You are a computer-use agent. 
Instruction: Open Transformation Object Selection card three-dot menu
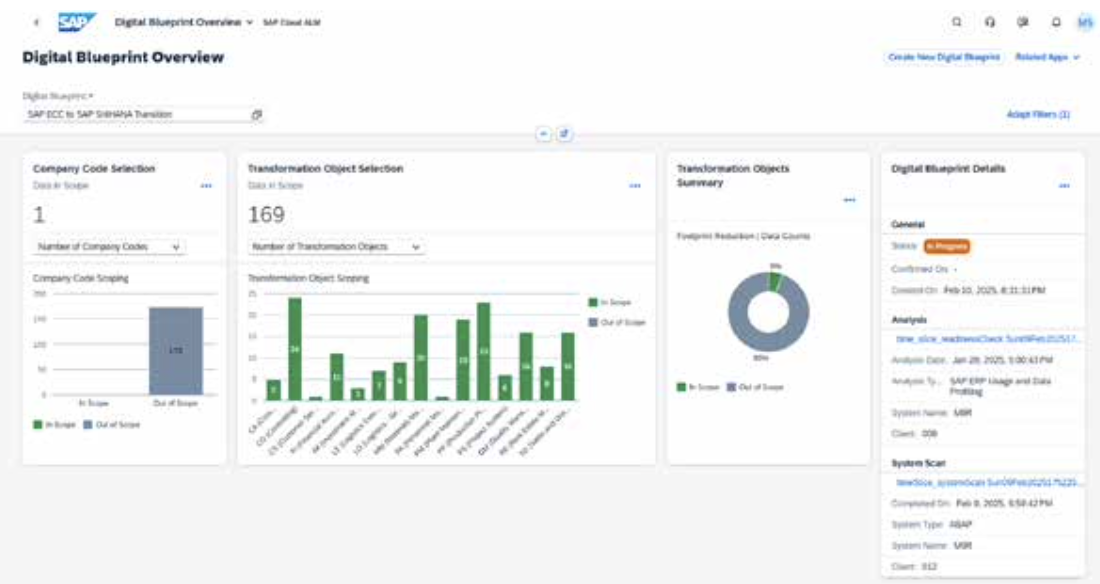(x=635, y=186)
